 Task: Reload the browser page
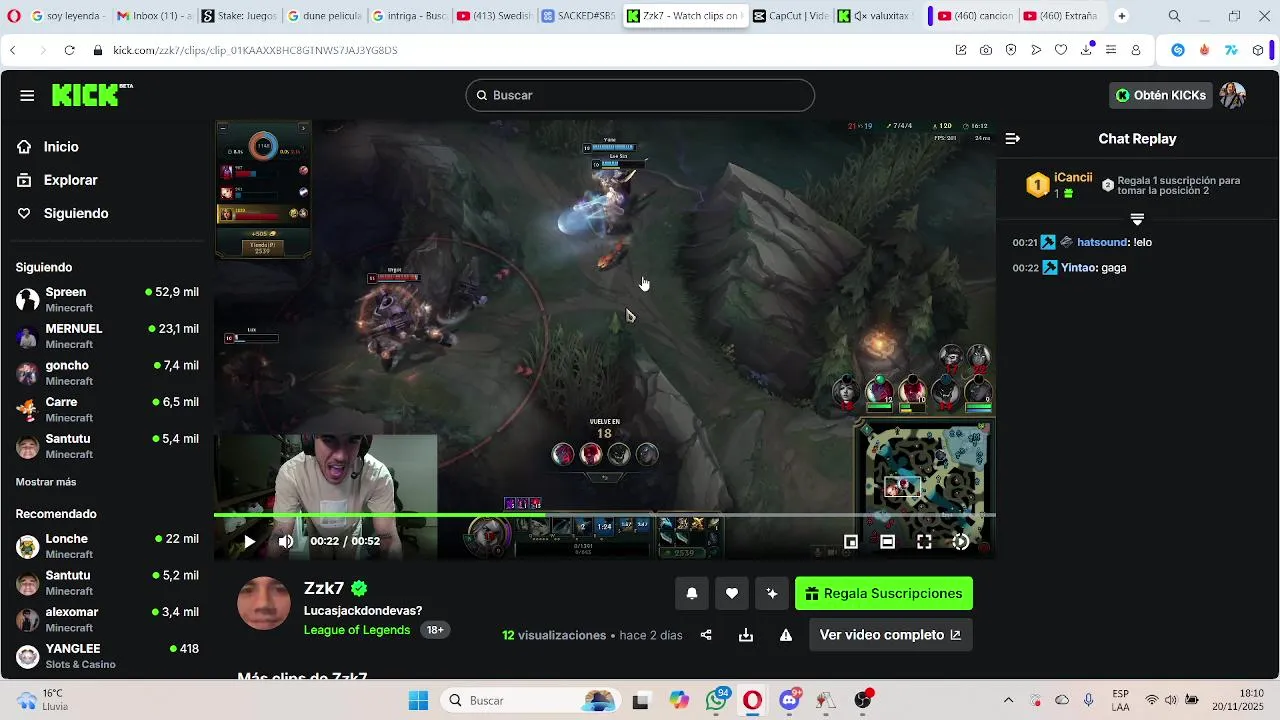69,50
